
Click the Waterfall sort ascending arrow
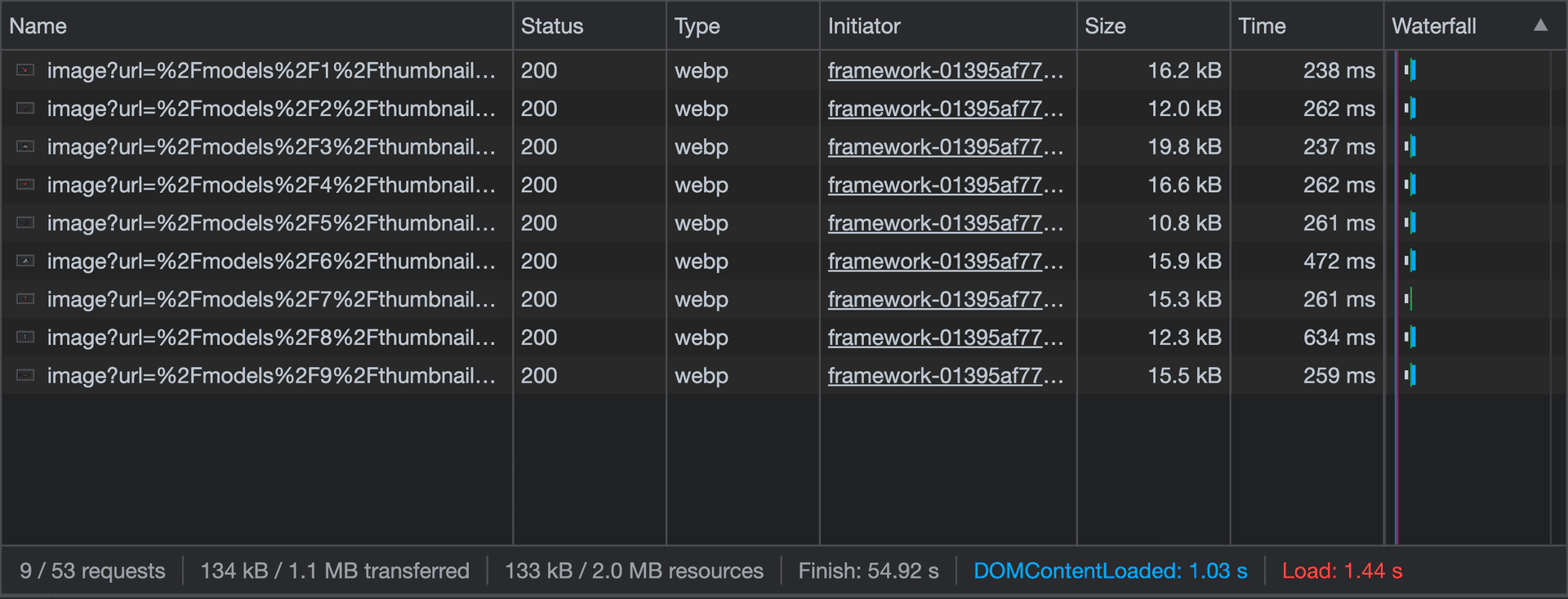coord(1540,25)
